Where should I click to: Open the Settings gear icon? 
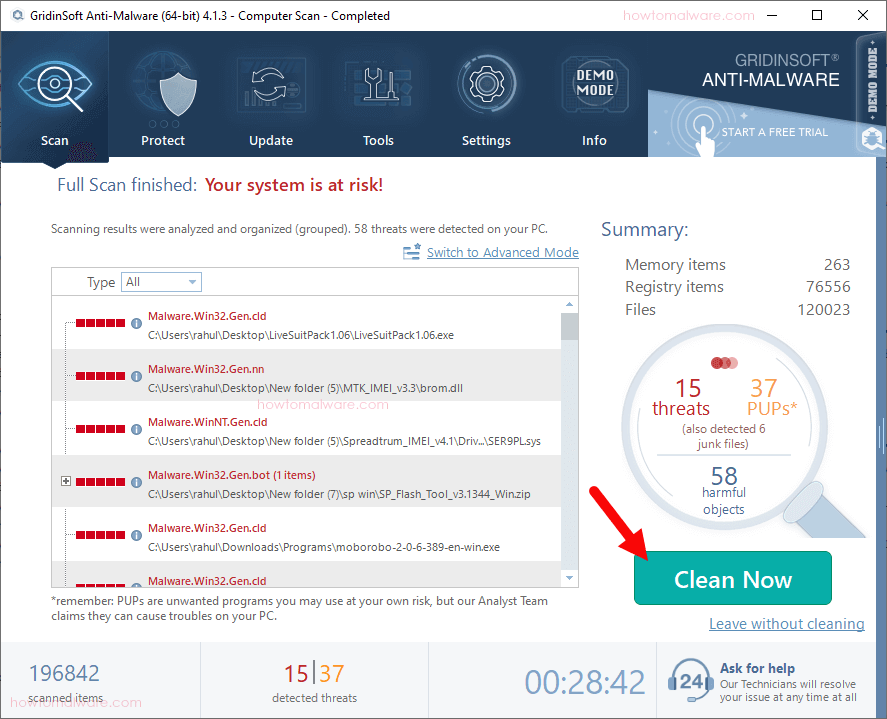click(486, 84)
